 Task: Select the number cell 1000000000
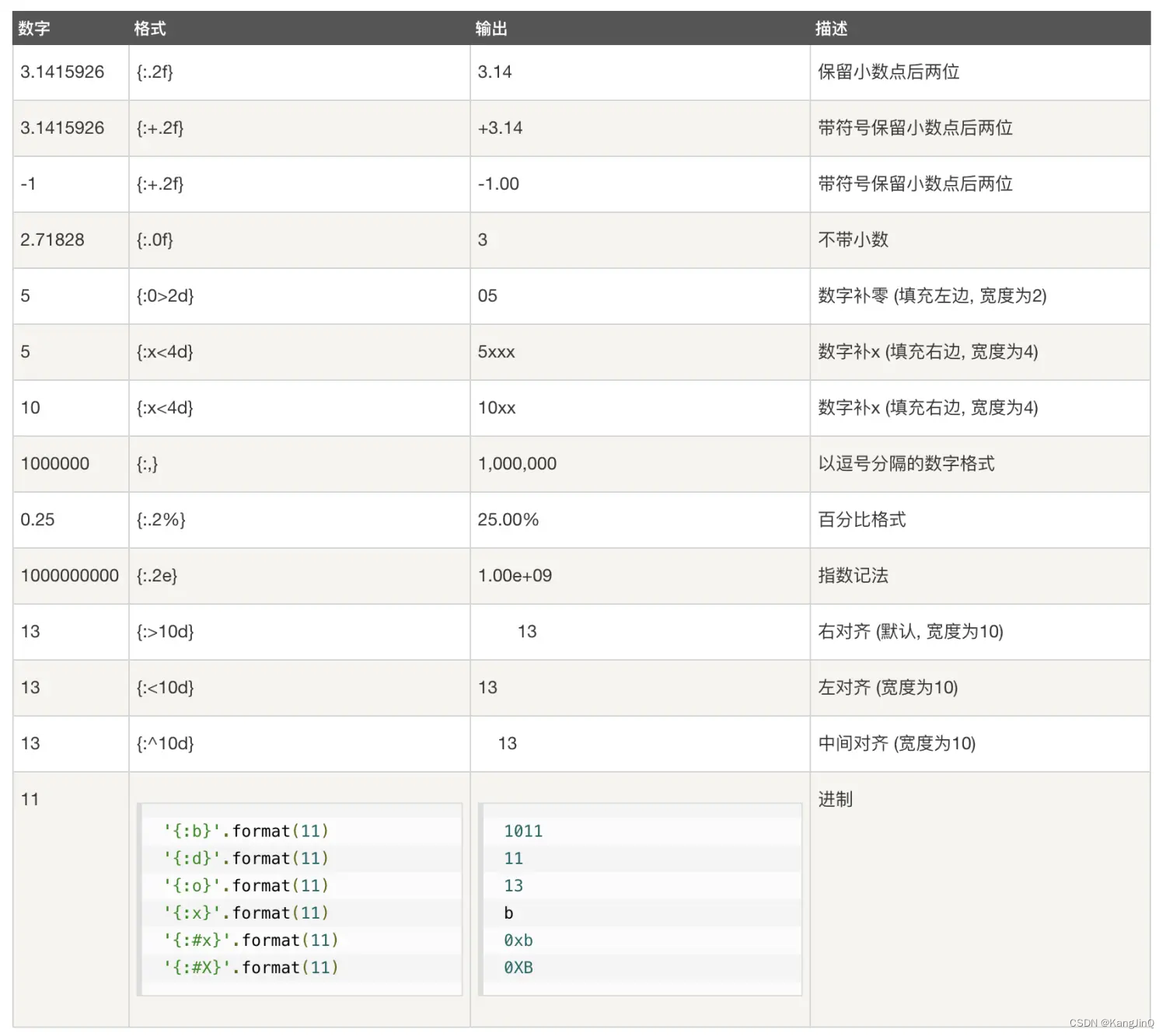70,576
